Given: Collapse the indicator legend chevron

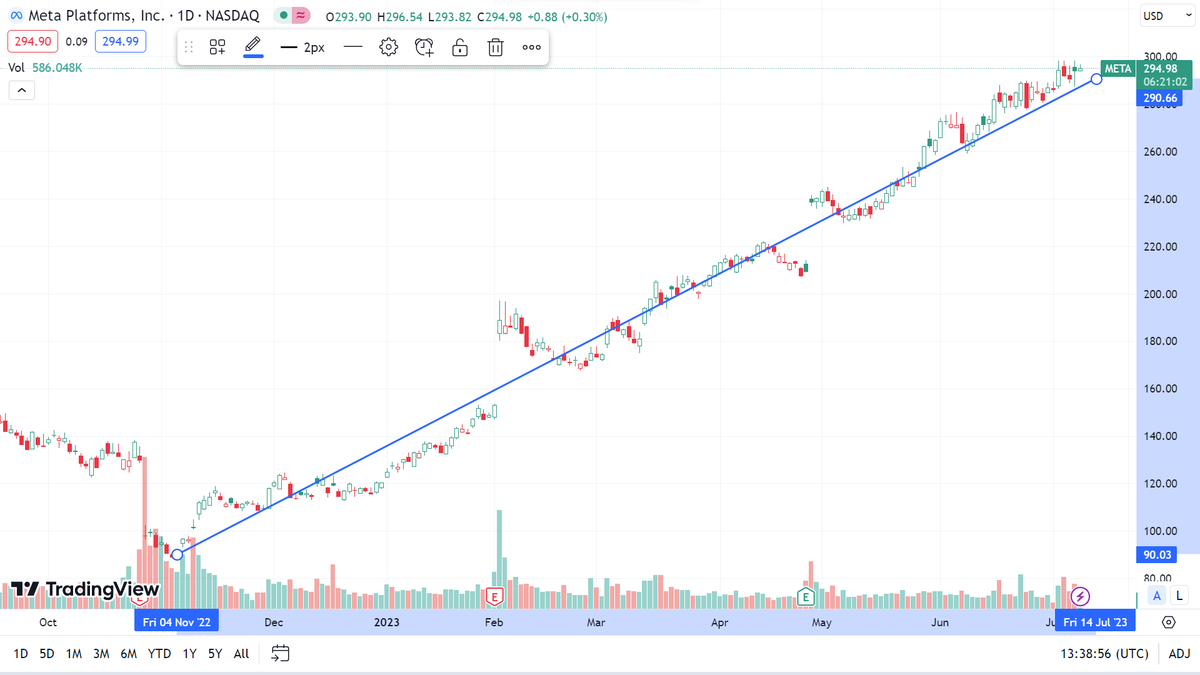Looking at the screenshot, I should [22, 90].
